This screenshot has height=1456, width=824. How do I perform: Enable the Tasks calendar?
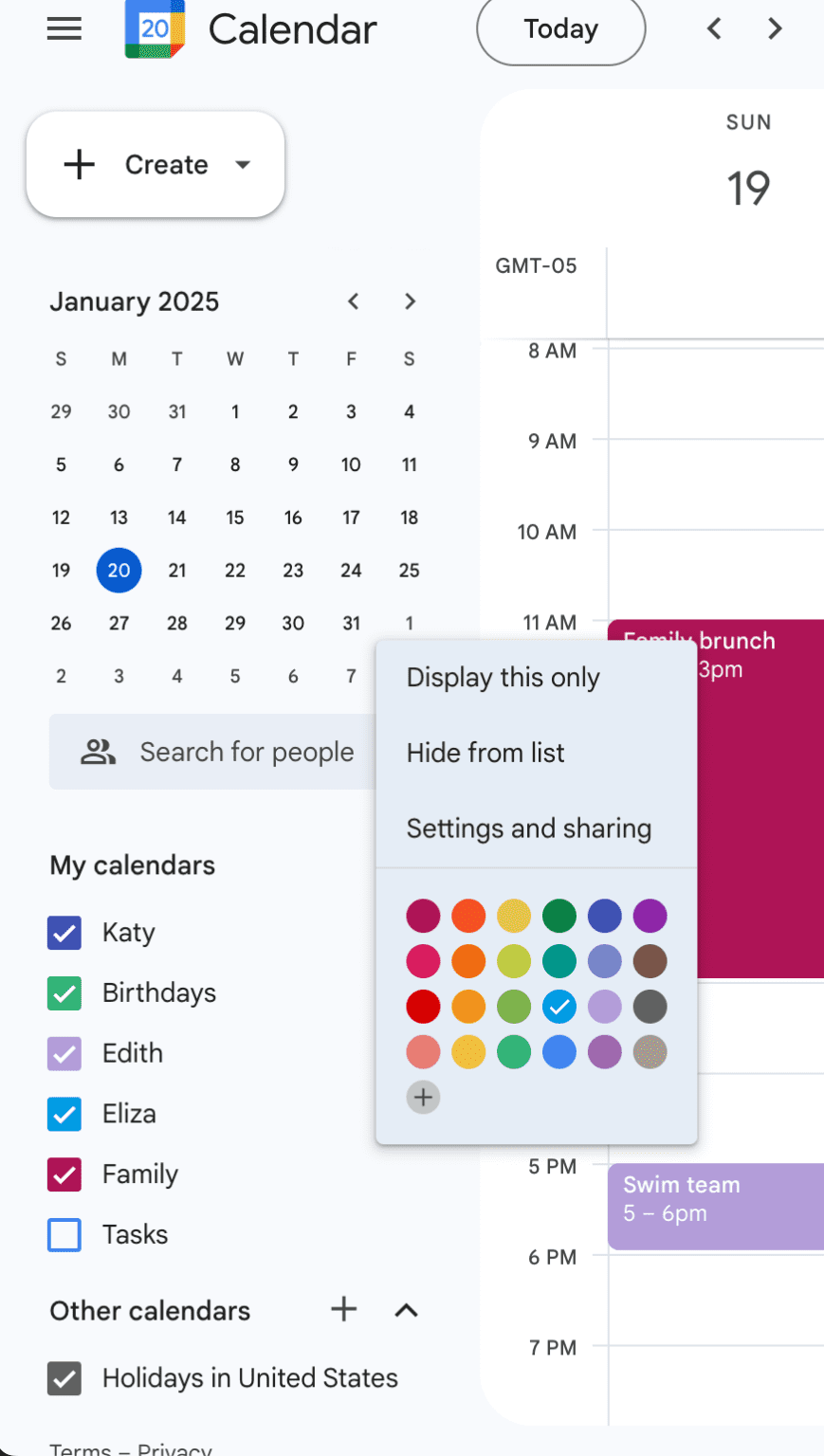click(64, 1235)
